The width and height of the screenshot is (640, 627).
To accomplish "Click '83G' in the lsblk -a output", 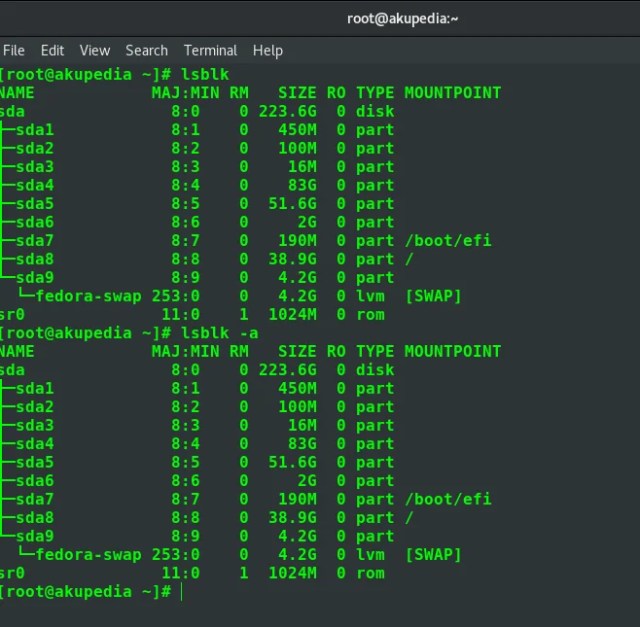I will pyautogui.click(x=302, y=444).
